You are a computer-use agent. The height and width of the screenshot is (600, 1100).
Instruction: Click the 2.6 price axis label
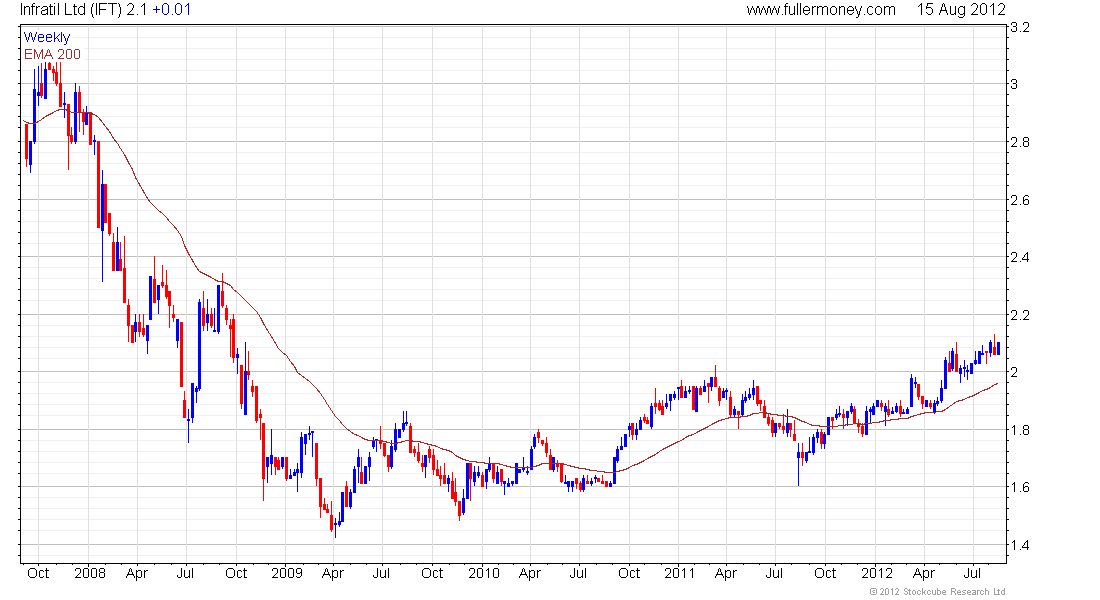pyautogui.click(x=1019, y=200)
